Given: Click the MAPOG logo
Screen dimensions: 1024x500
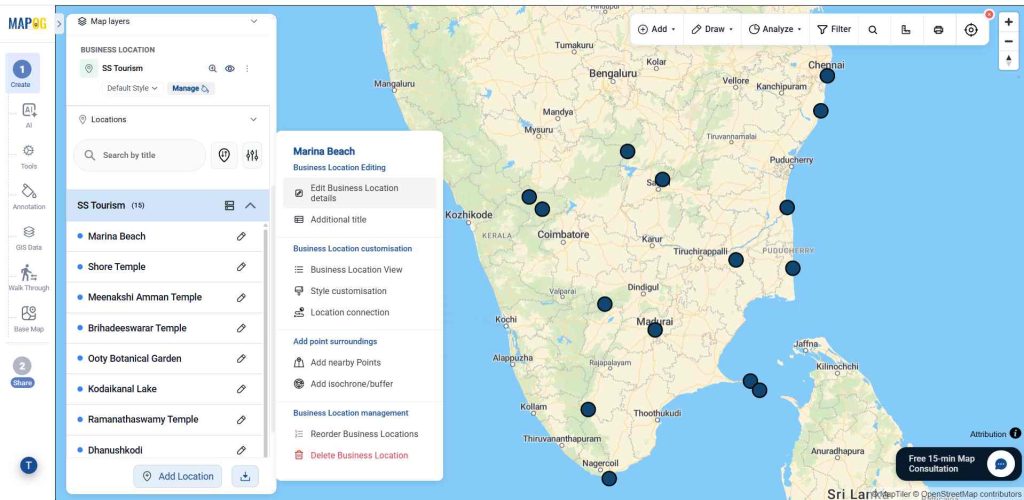Looking at the screenshot, I should pyautogui.click(x=26, y=23).
